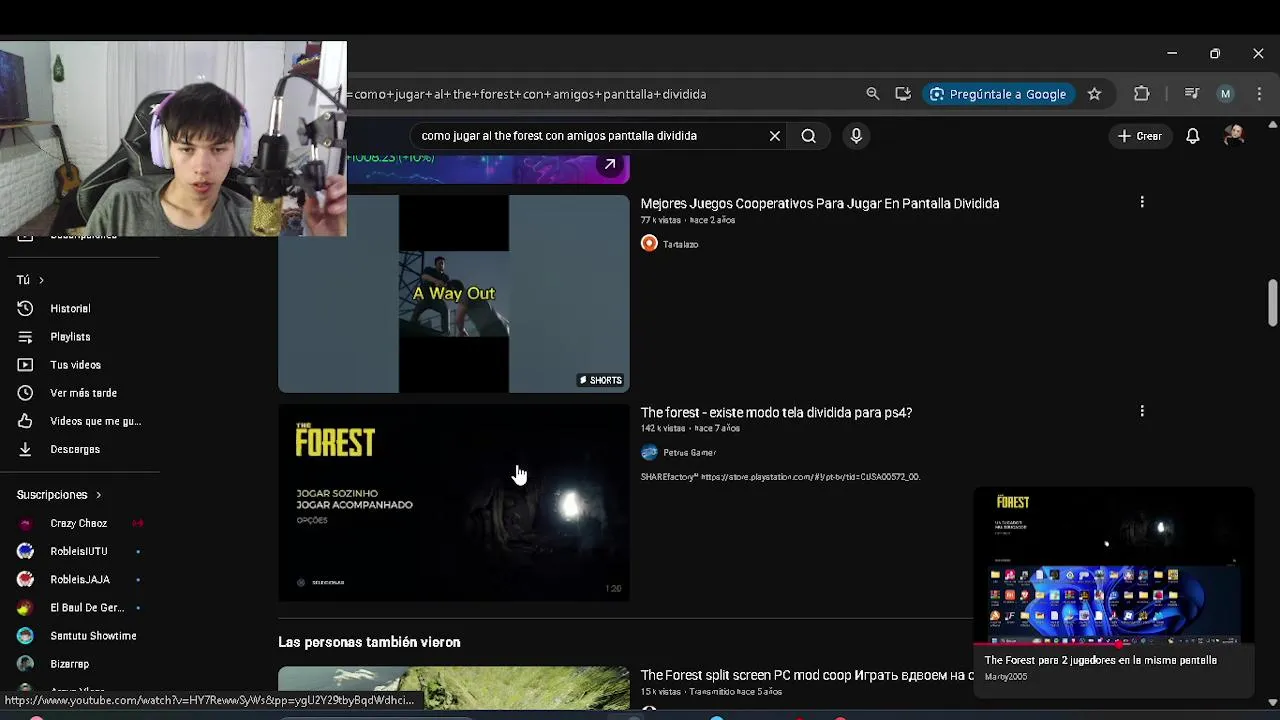Click the miniplayer video preview

tap(1113, 564)
